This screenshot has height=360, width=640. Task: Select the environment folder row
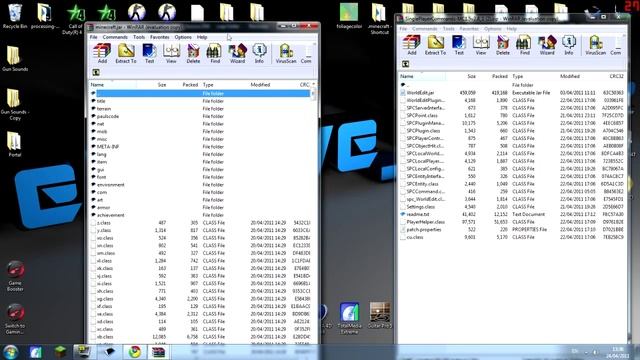pos(200,185)
